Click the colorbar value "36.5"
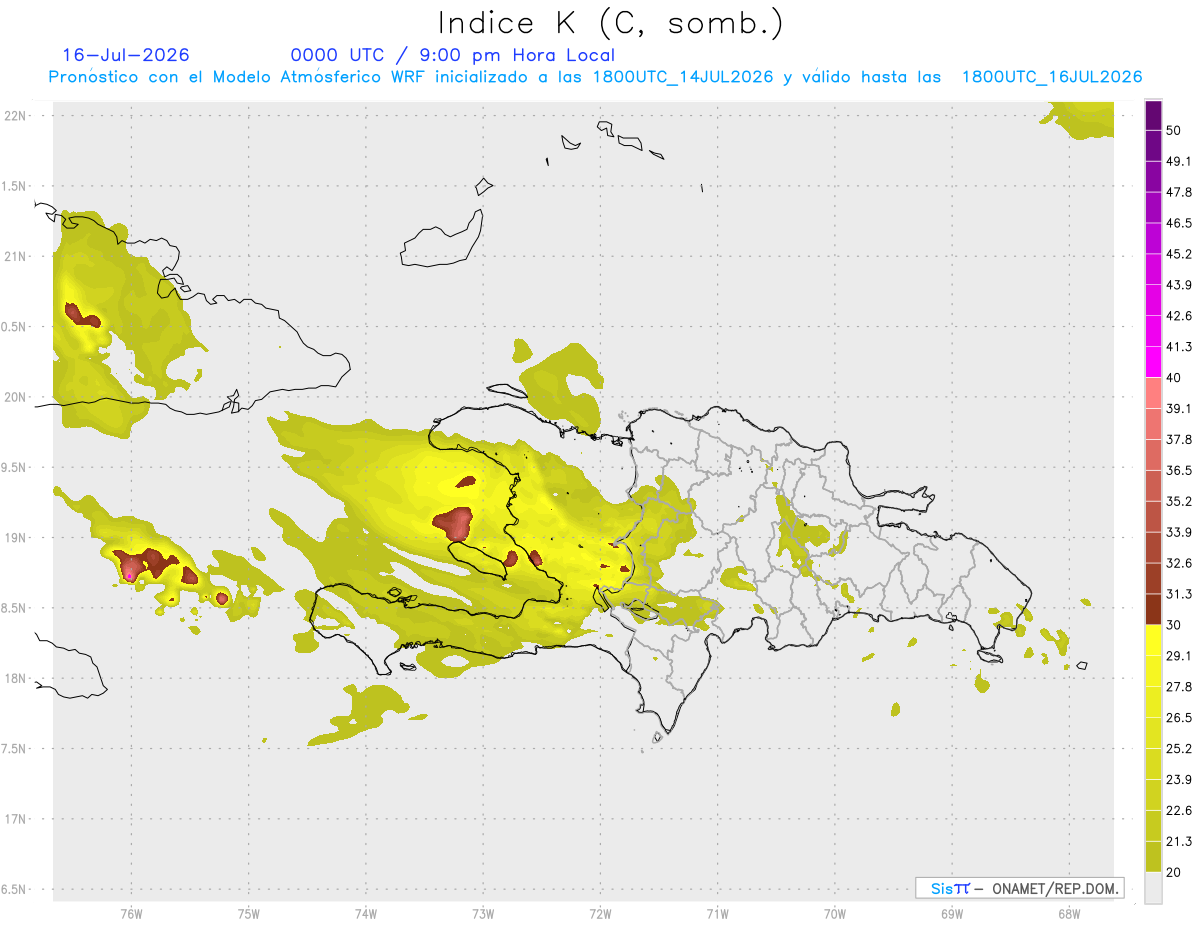 (1178, 471)
